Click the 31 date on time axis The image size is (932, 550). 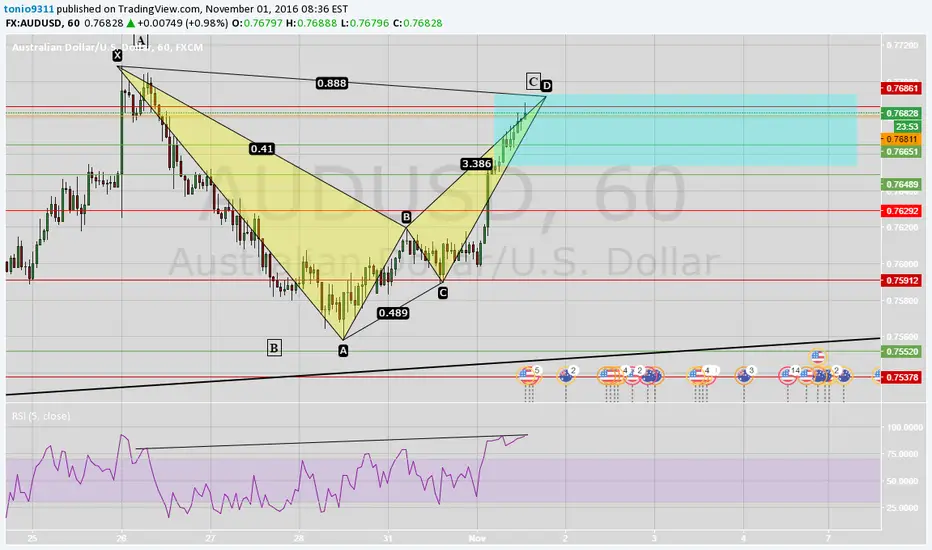tap(388, 539)
